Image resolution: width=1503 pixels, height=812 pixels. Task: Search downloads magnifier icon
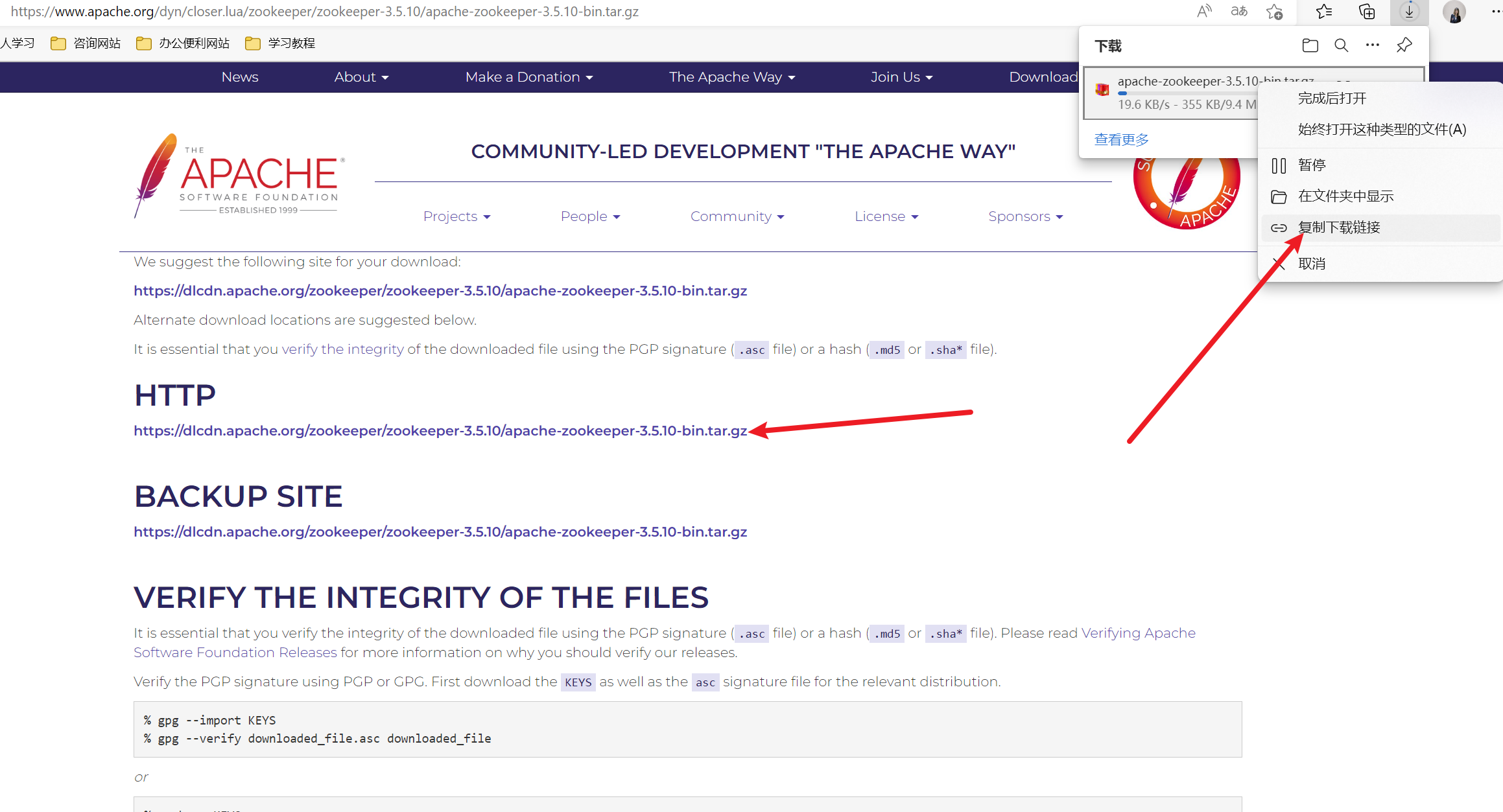tap(1342, 45)
